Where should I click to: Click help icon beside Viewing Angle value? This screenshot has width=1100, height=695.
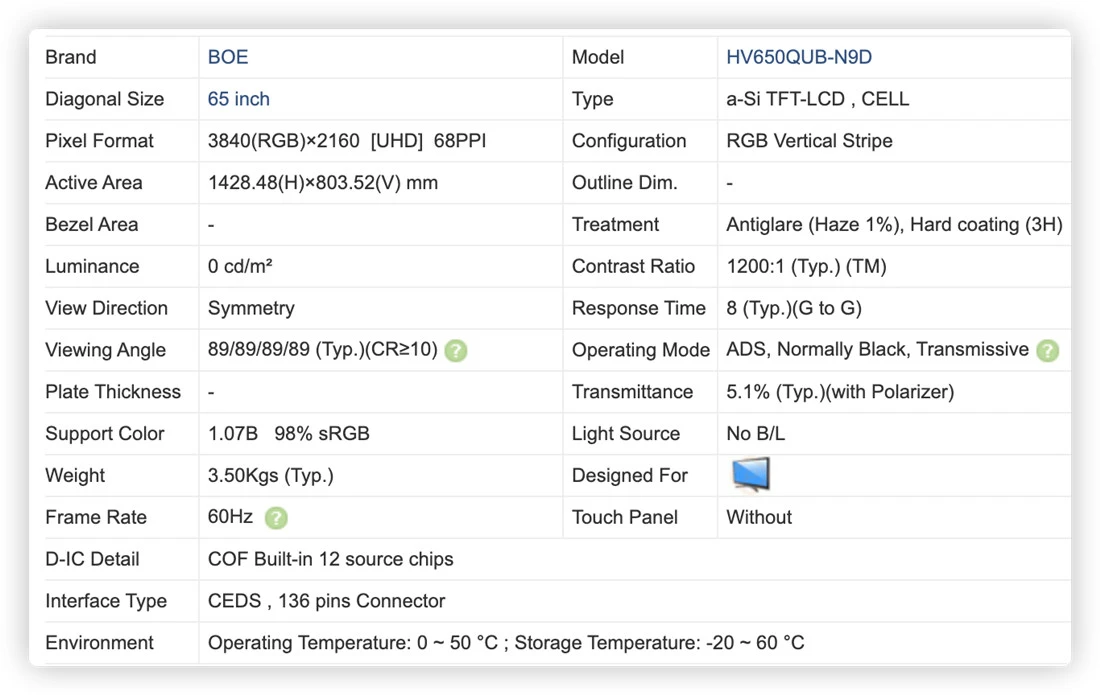coord(456,351)
